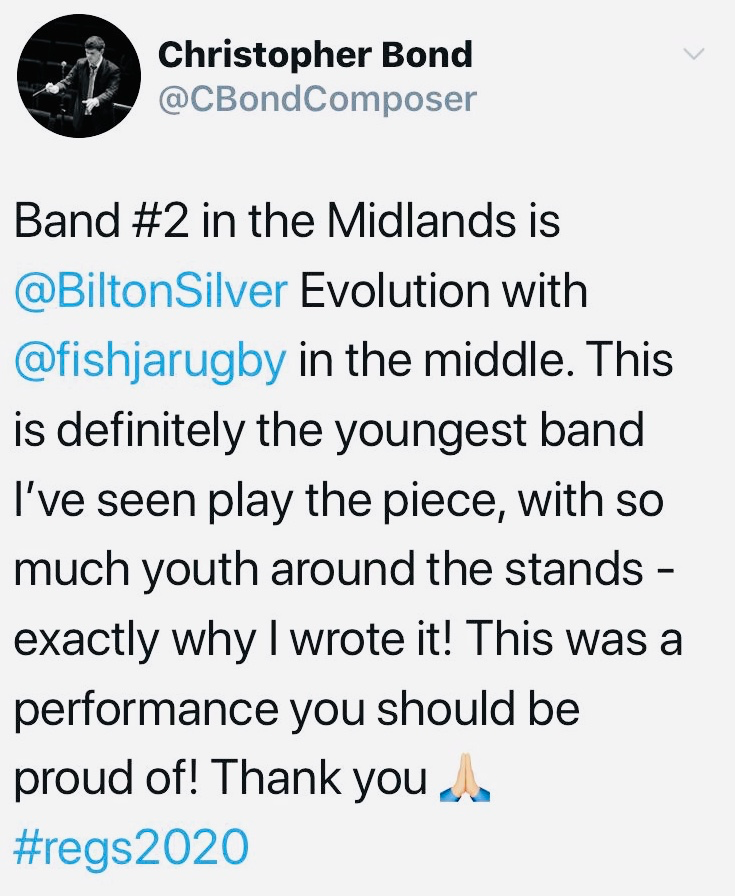
Task: Click the word 'performance' in the tweet
Action: coord(145,710)
